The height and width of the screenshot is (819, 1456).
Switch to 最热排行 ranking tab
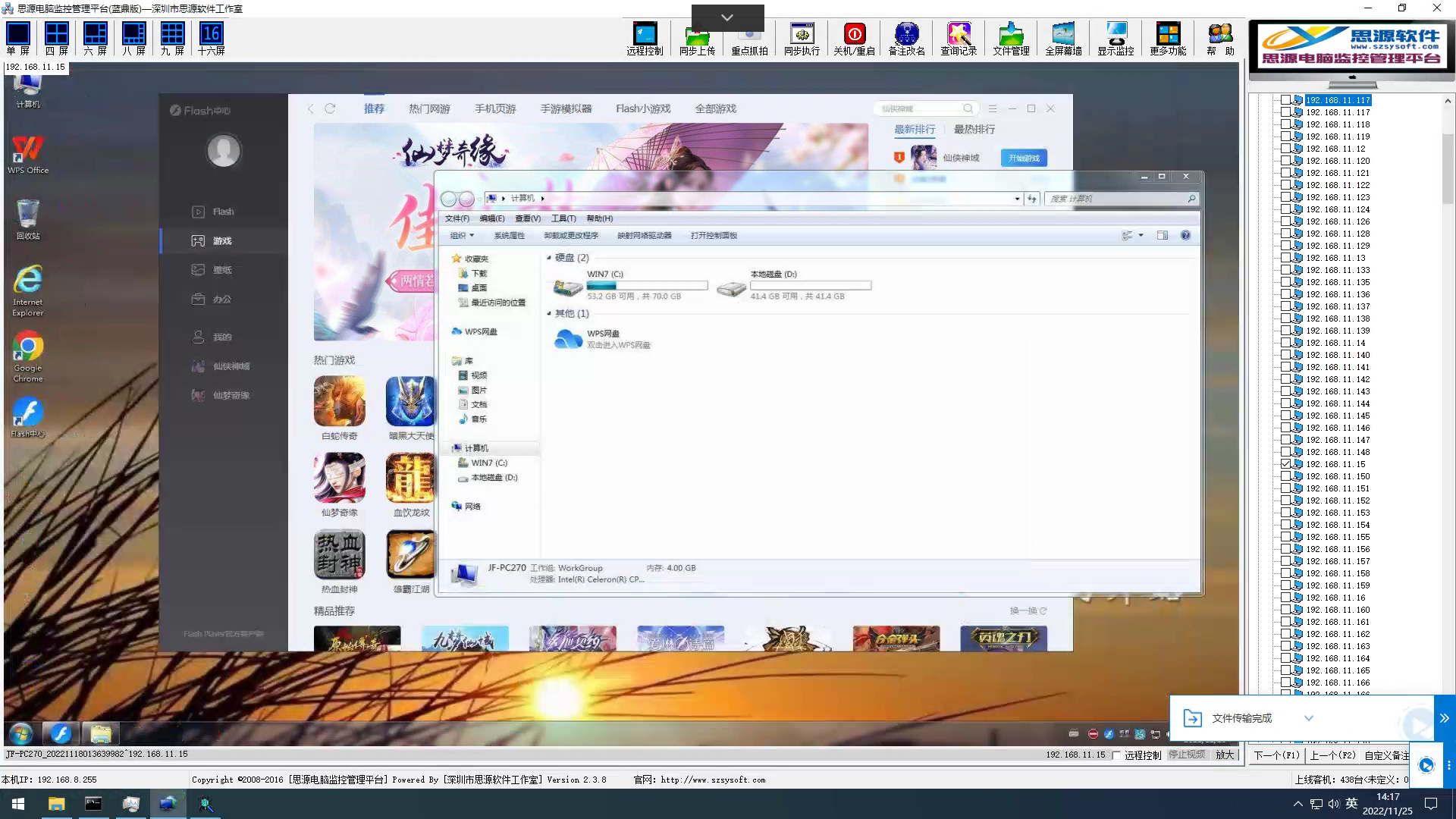pos(974,130)
